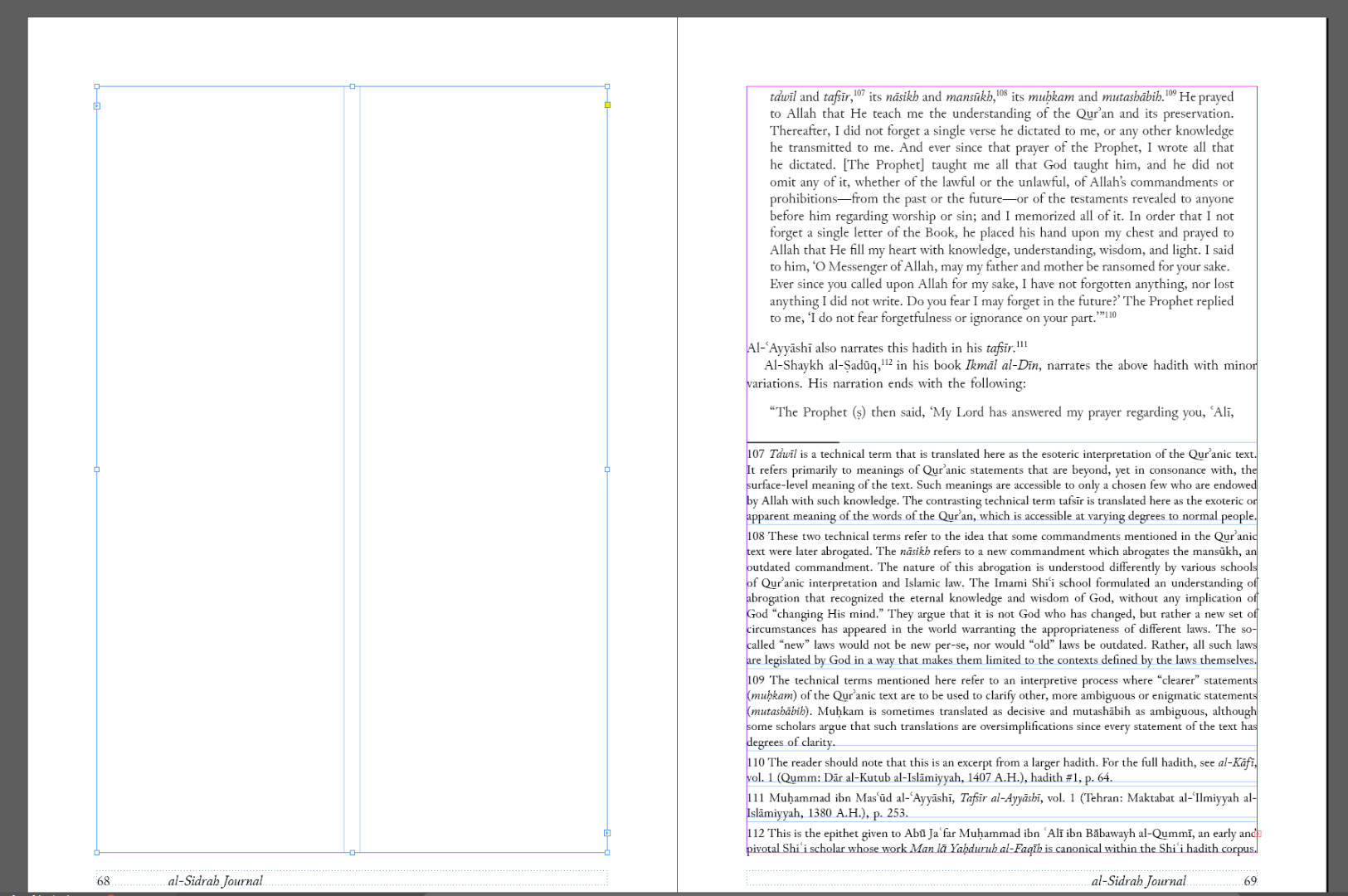Select the yellow corner-options handle on the empty frame
The height and width of the screenshot is (896, 1348).
point(608,105)
